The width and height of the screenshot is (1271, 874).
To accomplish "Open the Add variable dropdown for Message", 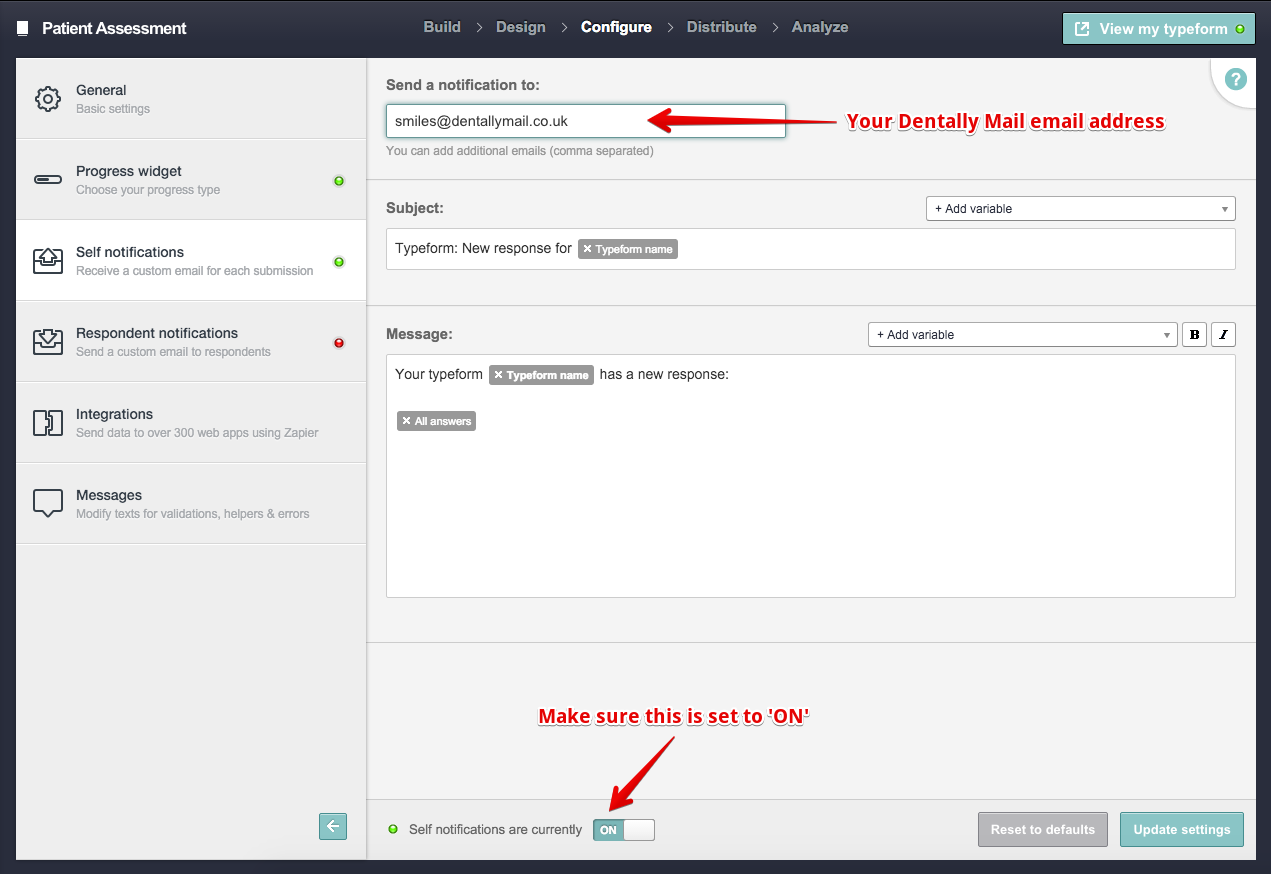I will point(1022,334).
